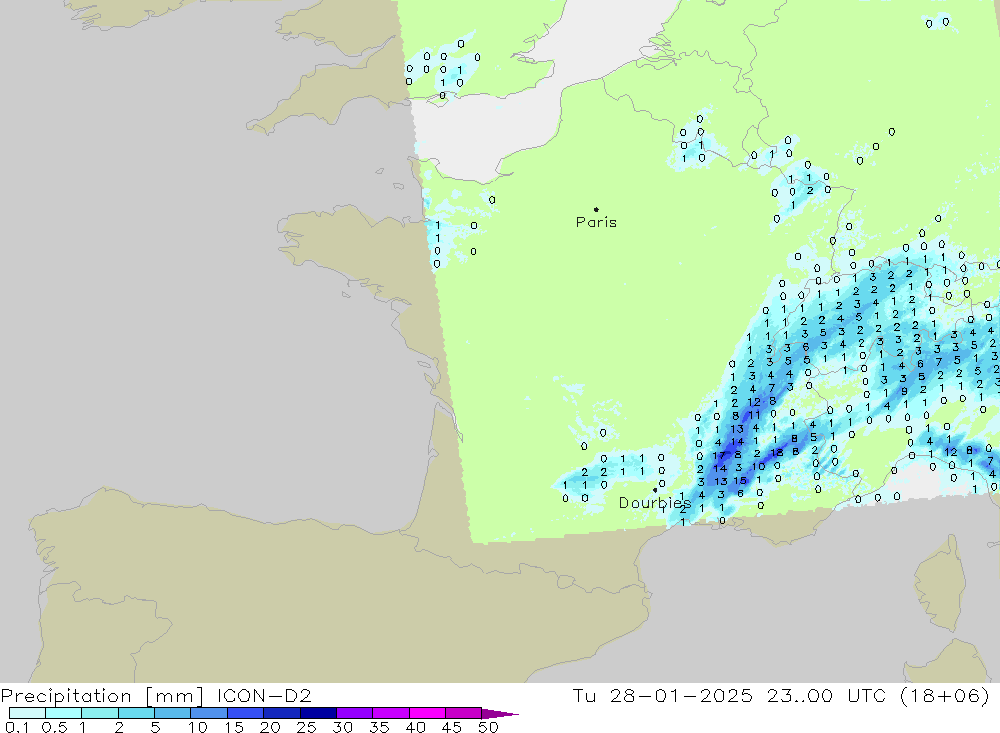Click the legend label '45'
The image size is (1000, 733).
point(452,727)
